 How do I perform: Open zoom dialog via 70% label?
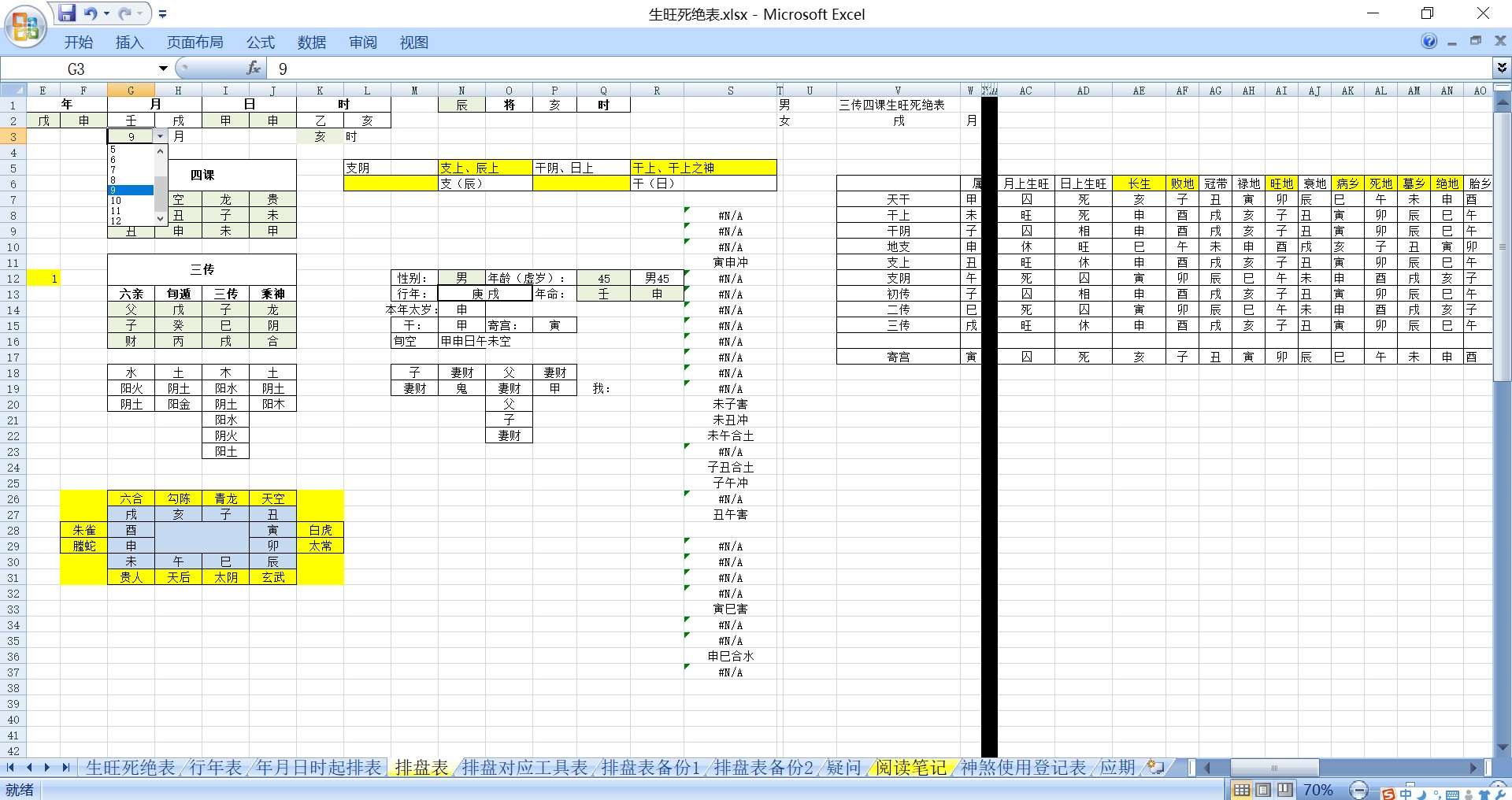click(1318, 790)
